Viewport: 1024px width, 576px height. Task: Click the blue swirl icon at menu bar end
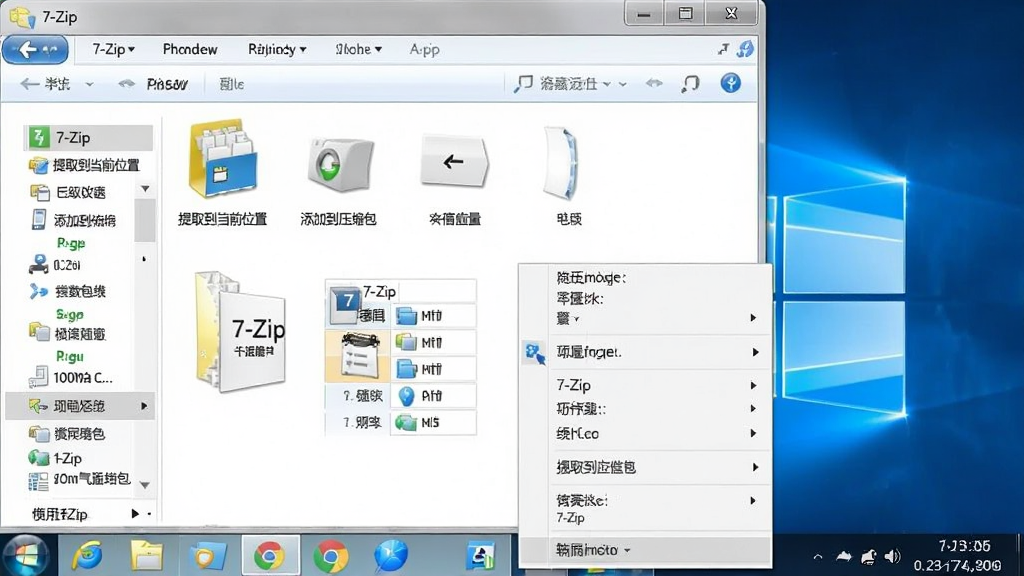pos(745,49)
